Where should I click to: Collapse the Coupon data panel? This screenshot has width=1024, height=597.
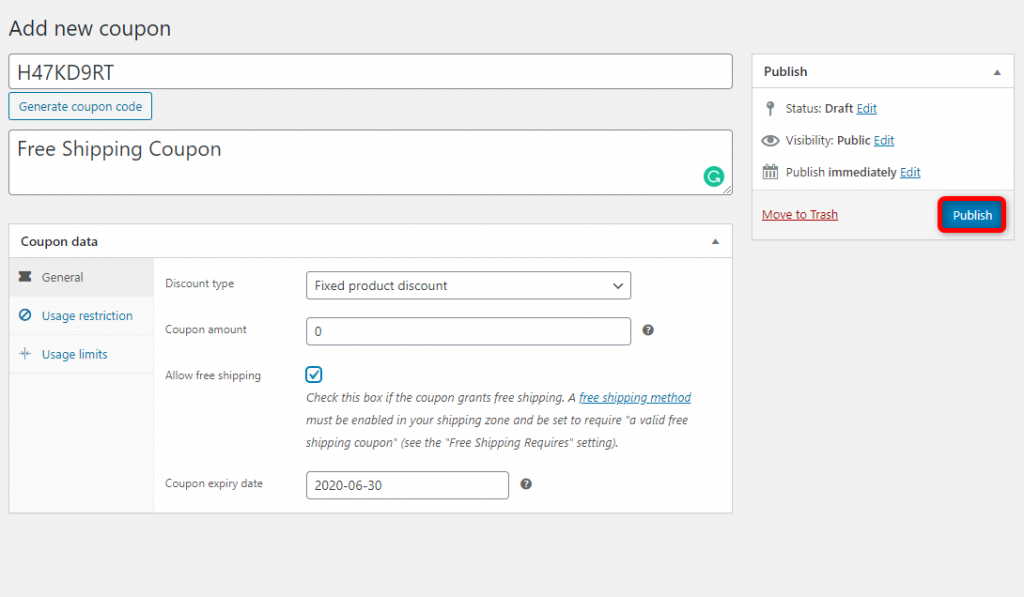(715, 241)
